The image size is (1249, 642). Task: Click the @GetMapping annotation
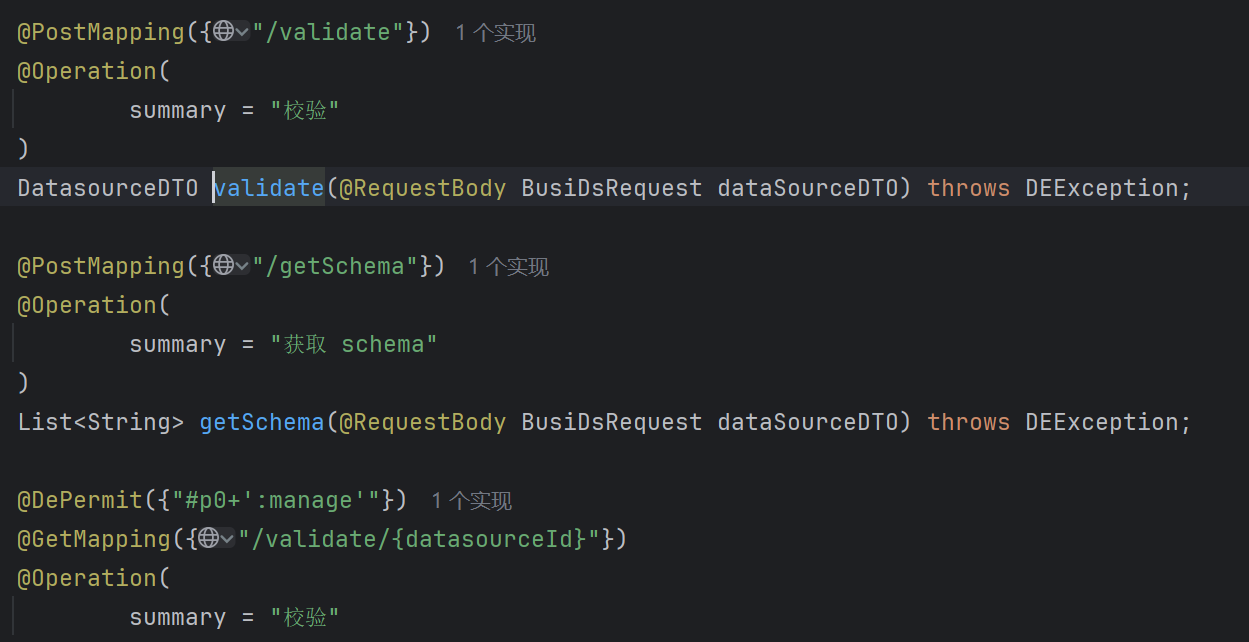(94, 539)
